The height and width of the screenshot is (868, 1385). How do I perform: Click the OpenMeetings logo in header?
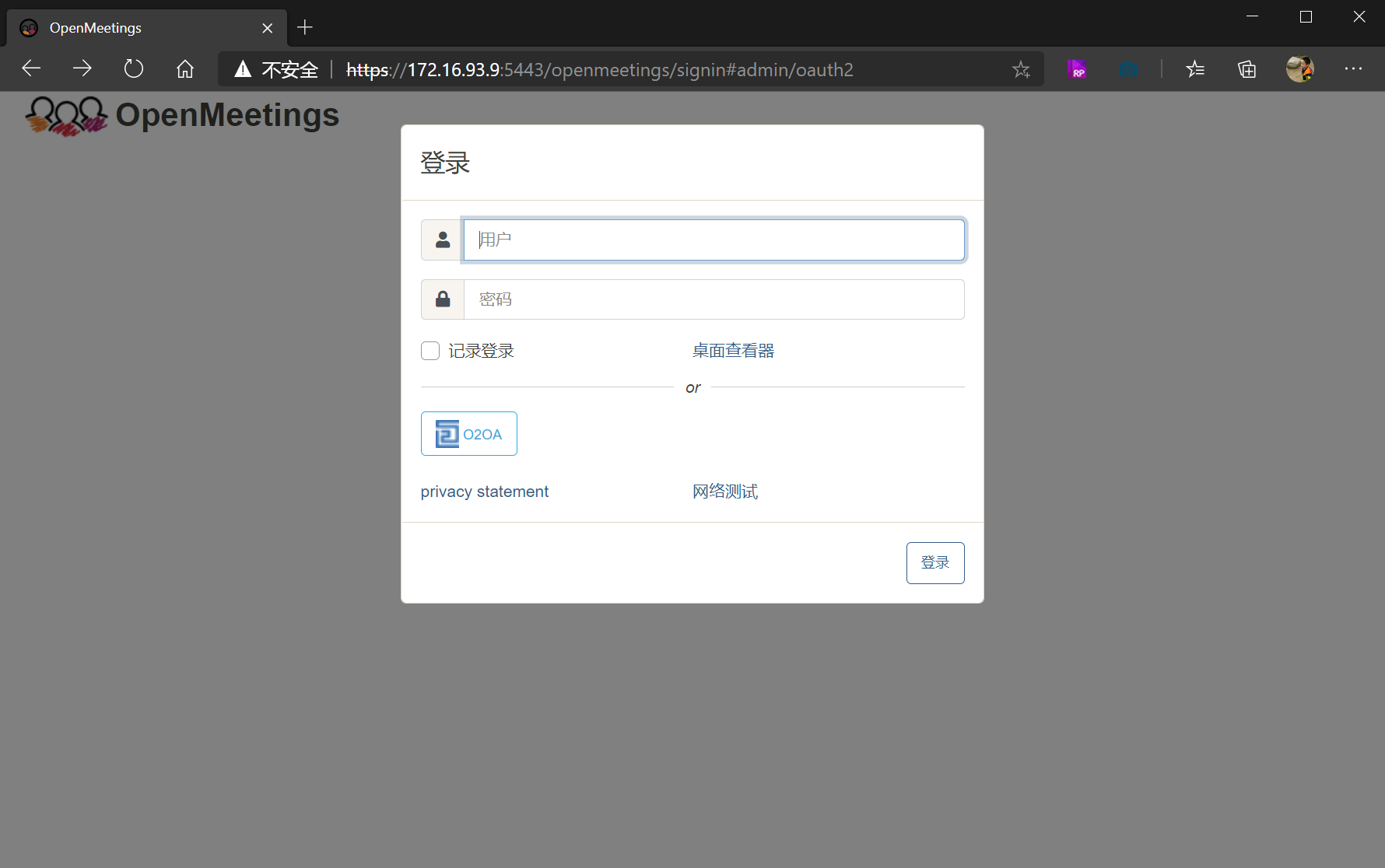(182, 116)
